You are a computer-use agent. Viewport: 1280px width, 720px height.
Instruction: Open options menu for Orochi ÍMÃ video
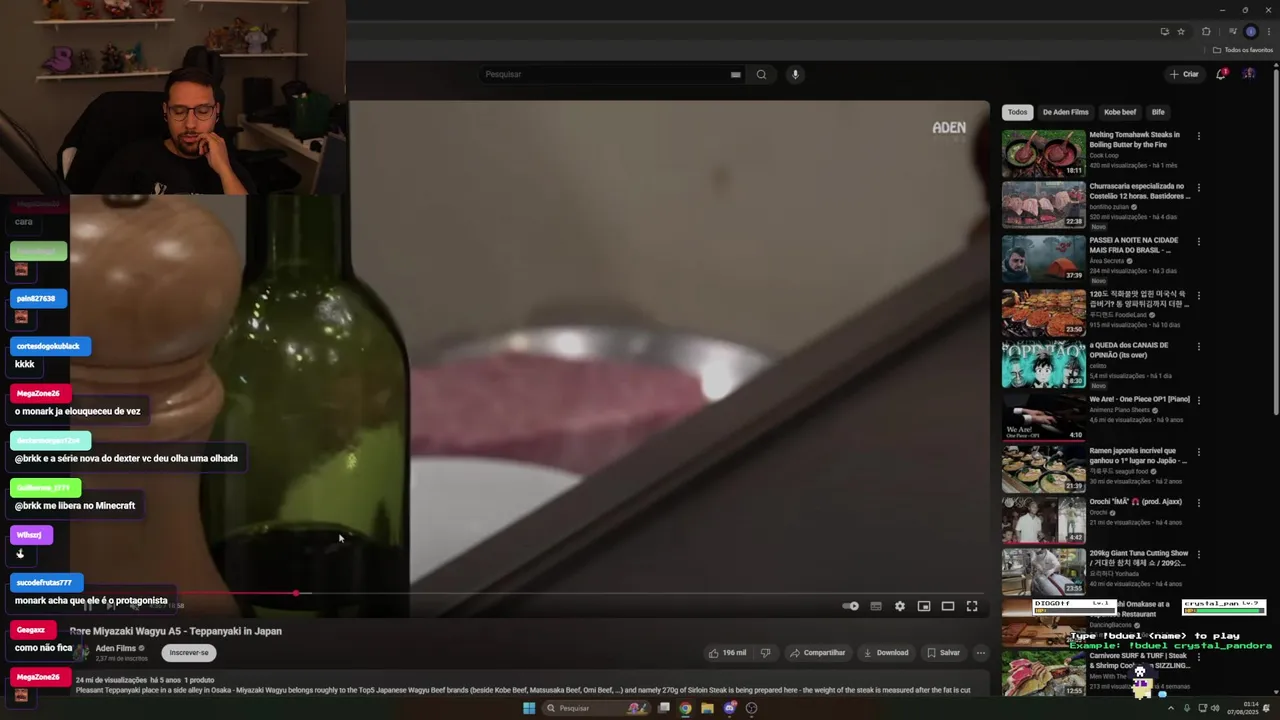(x=1198, y=502)
